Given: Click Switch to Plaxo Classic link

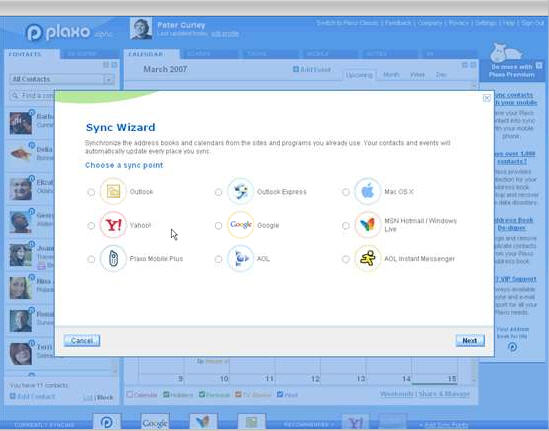Looking at the screenshot, I should coord(347,23).
